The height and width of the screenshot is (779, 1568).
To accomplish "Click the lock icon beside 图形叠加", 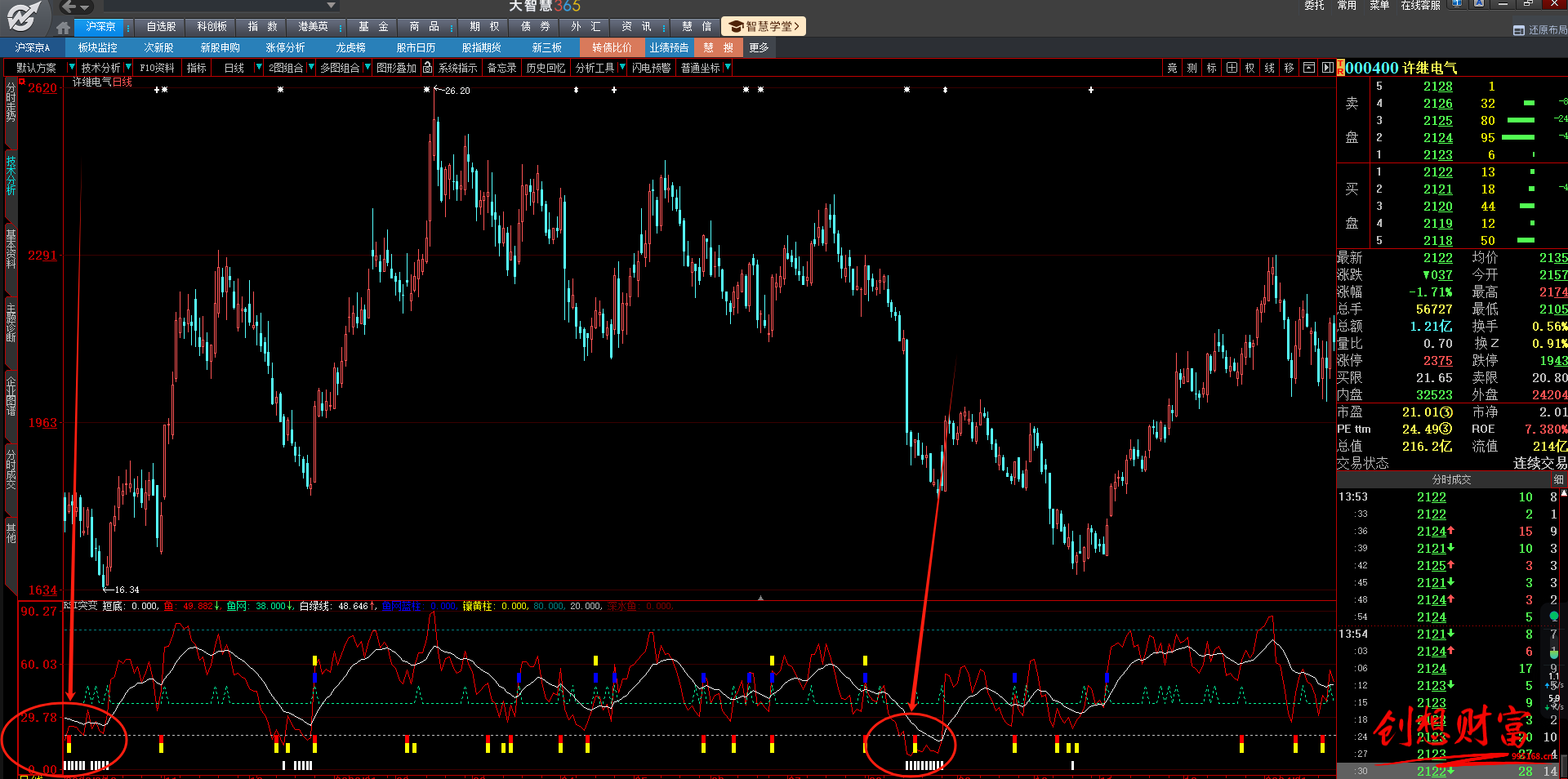I will point(427,68).
